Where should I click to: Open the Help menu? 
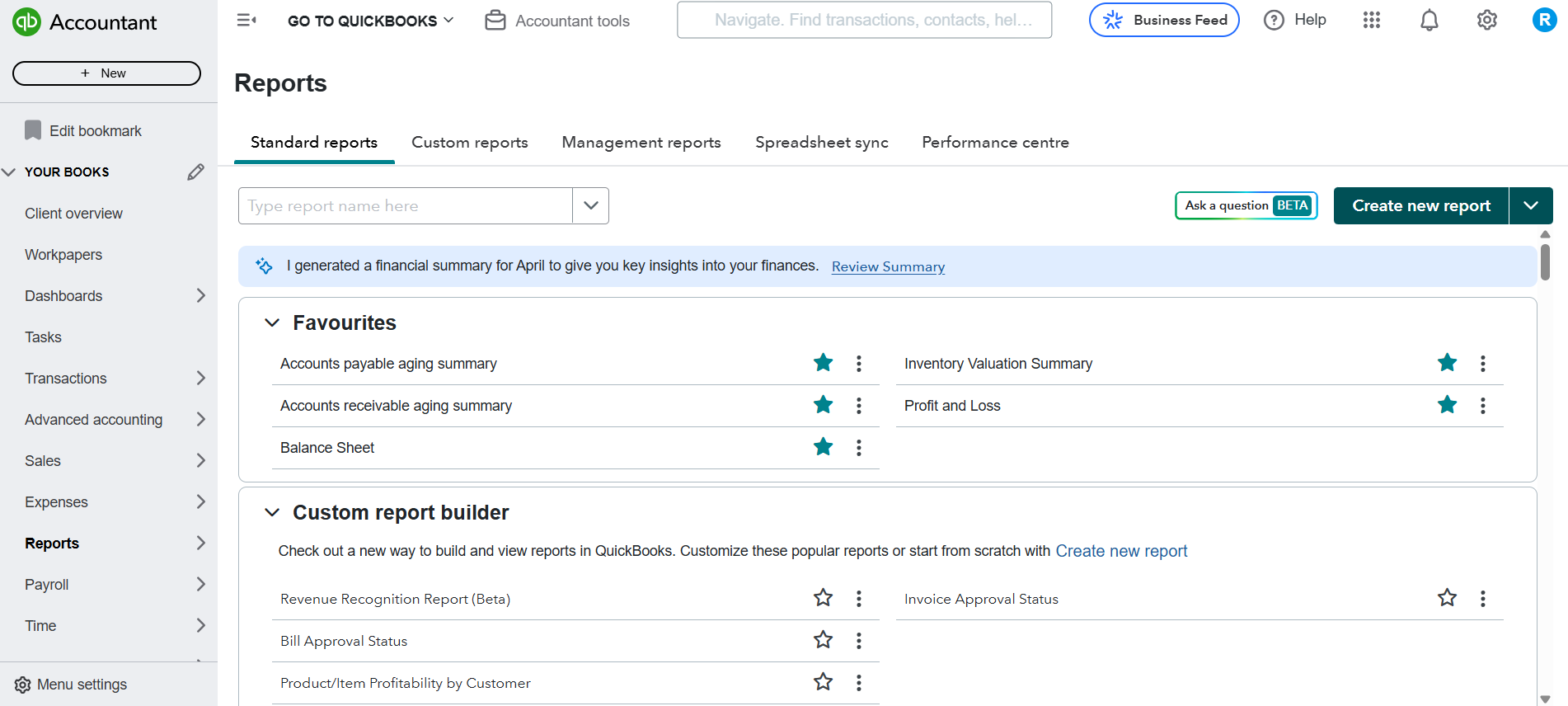pyautogui.click(x=1295, y=20)
